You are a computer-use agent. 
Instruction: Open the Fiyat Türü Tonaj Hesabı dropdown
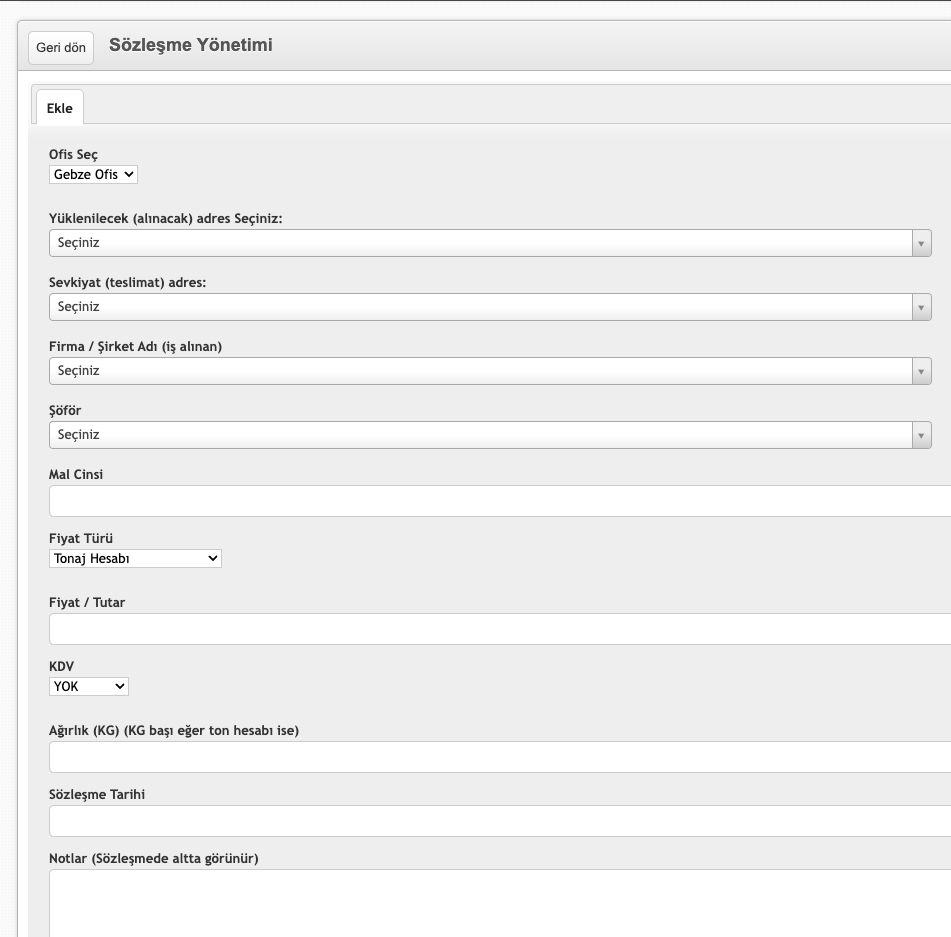click(135, 559)
